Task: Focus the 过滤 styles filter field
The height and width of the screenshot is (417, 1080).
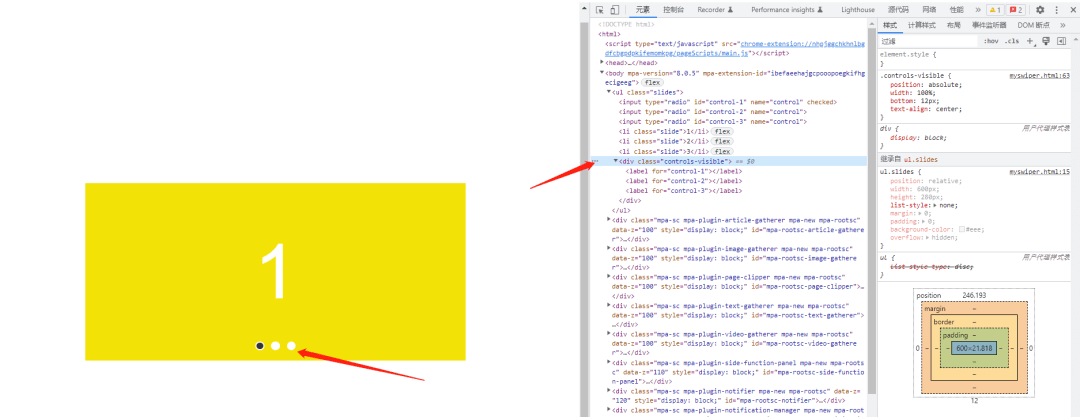Action: coord(928,41)
